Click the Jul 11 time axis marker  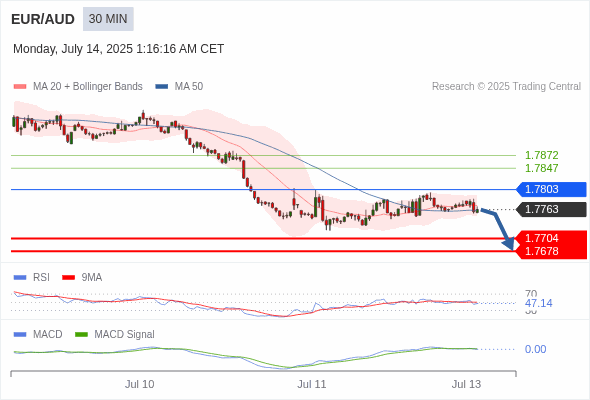pyautogui.click(x=312, y=384)
